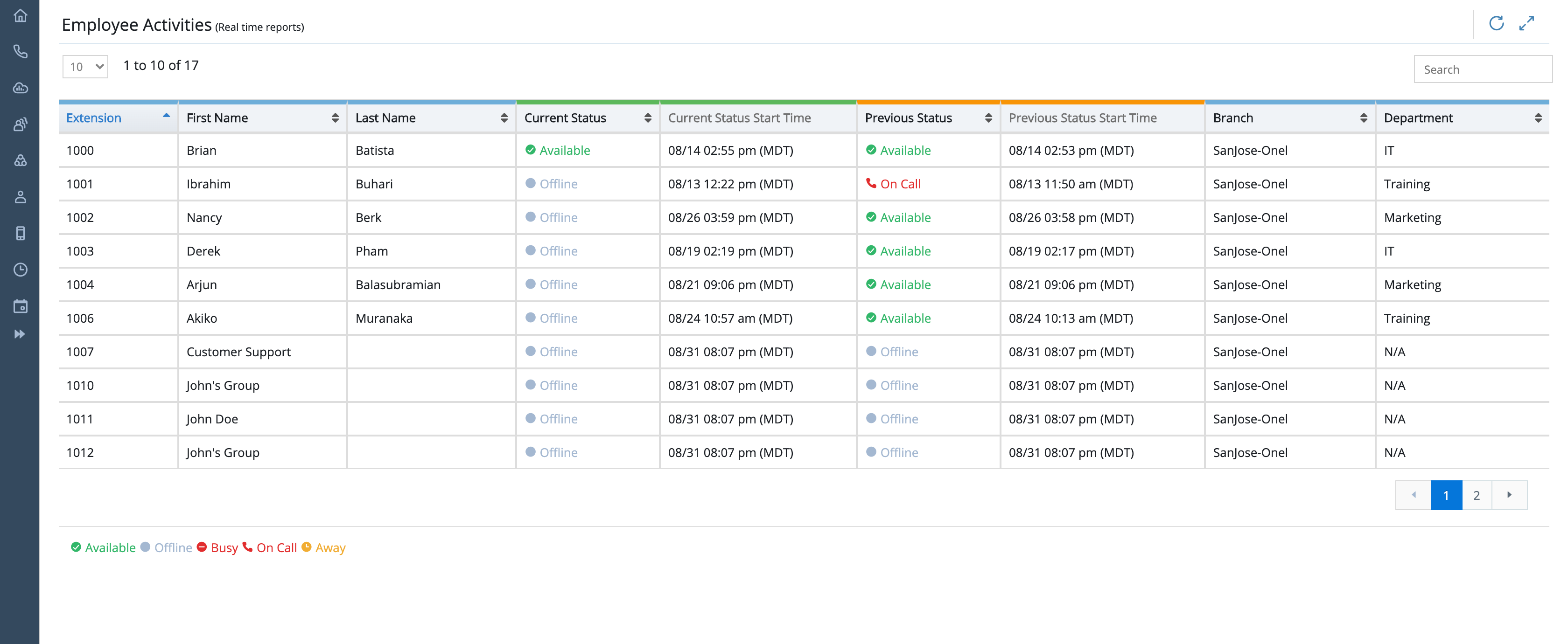This screenshot has height=644, width=1568.
Task: Click the Offline legend icon
Action: (x=145, y=547)
